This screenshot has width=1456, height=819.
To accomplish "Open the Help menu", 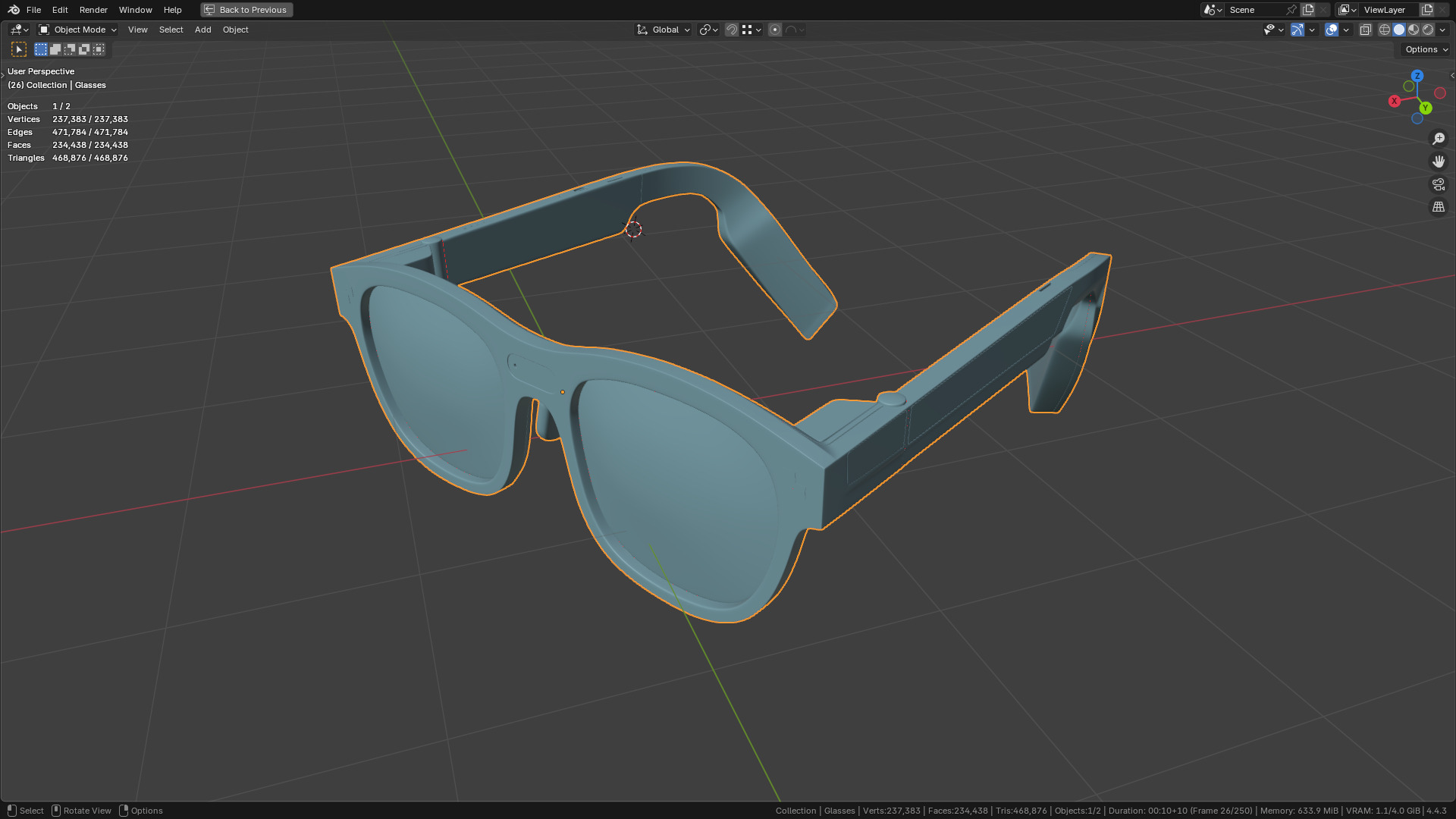I will 172,10.
